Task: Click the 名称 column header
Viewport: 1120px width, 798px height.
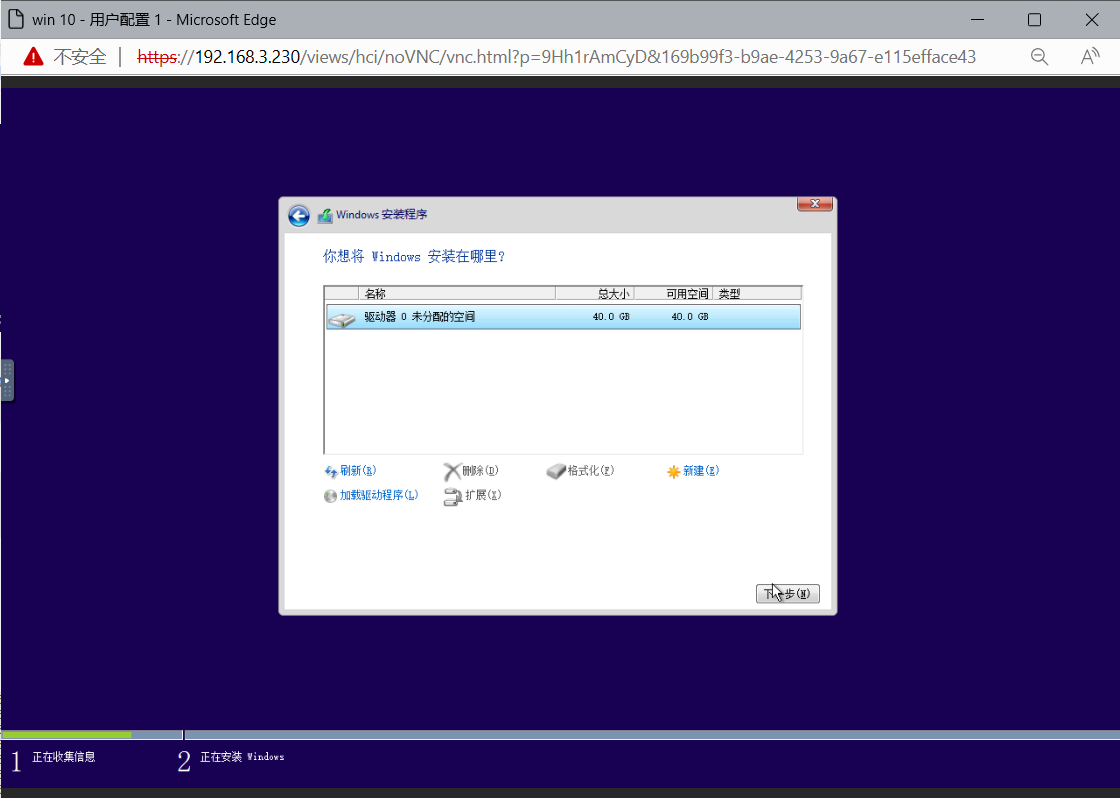Action: pyautogui.click(x=457, y=294)
